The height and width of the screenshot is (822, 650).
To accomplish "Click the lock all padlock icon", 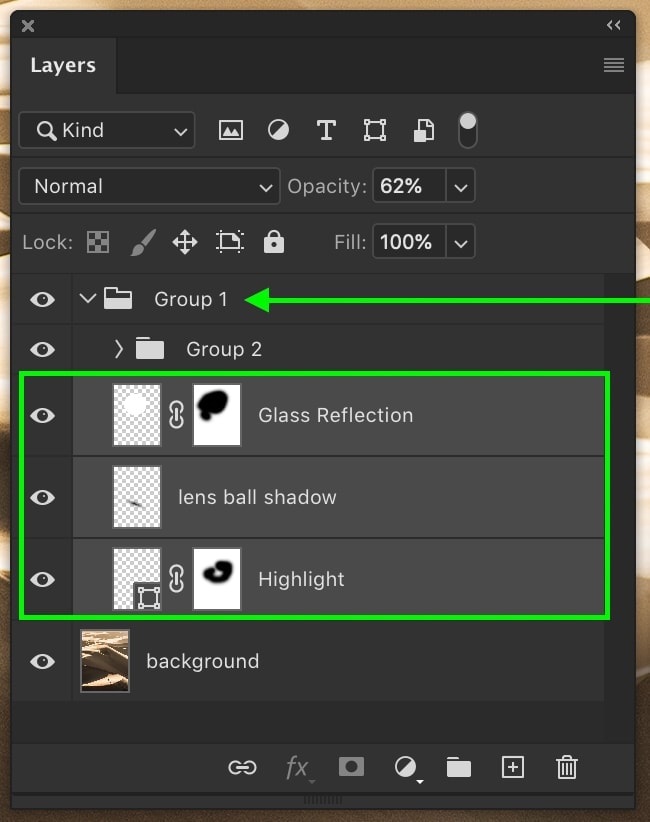I will (x=274, y=242).
